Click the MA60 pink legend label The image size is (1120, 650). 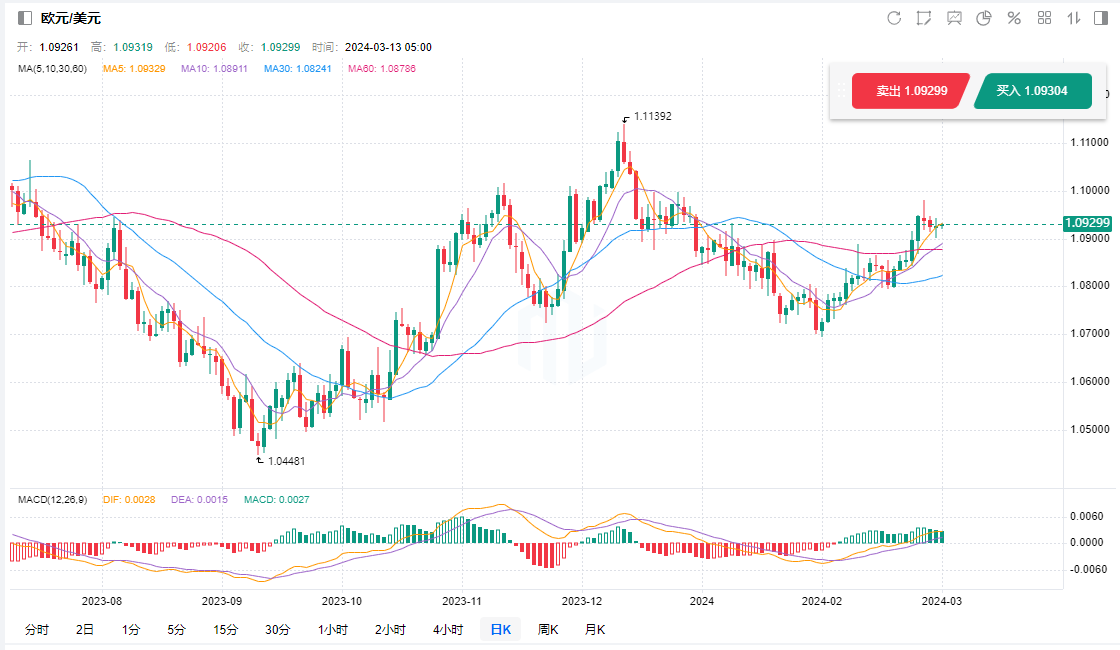tap(381, 69)
